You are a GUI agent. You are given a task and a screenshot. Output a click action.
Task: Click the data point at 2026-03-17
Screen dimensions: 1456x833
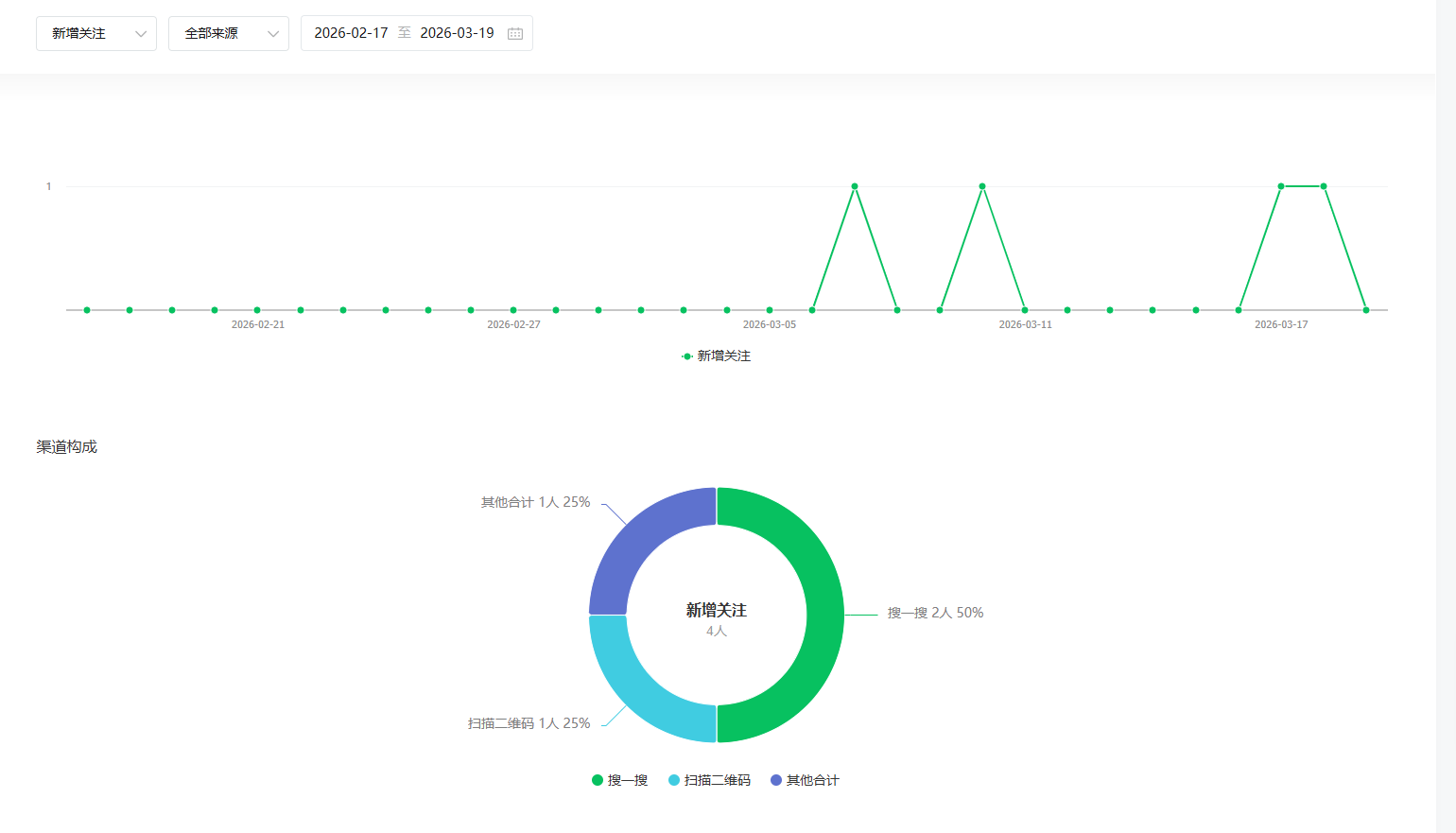[x=1281, y=186]
